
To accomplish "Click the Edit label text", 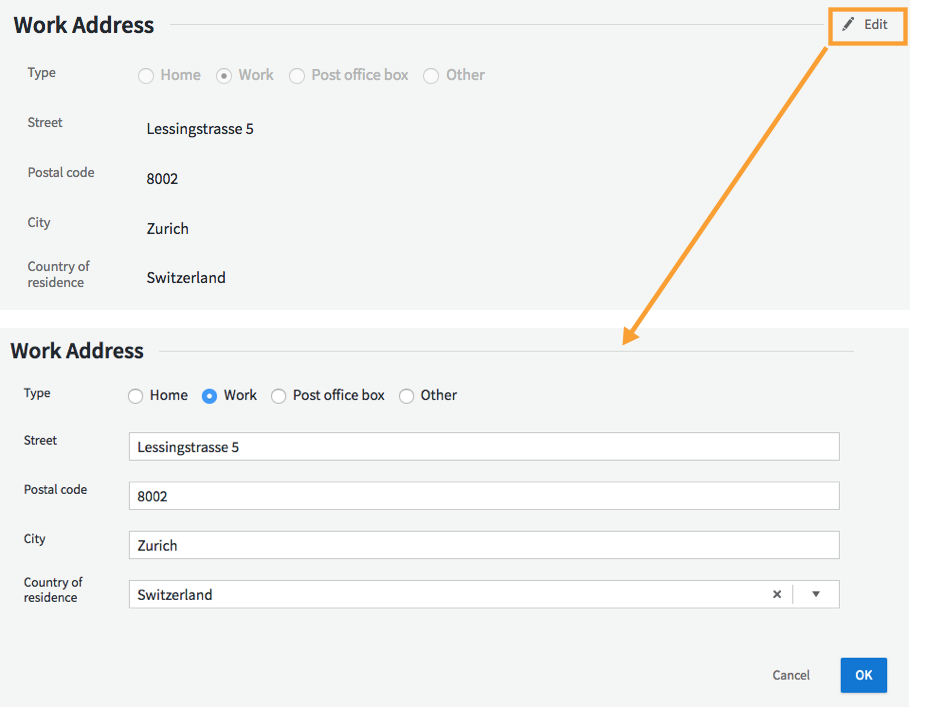I will coord(876,25).
